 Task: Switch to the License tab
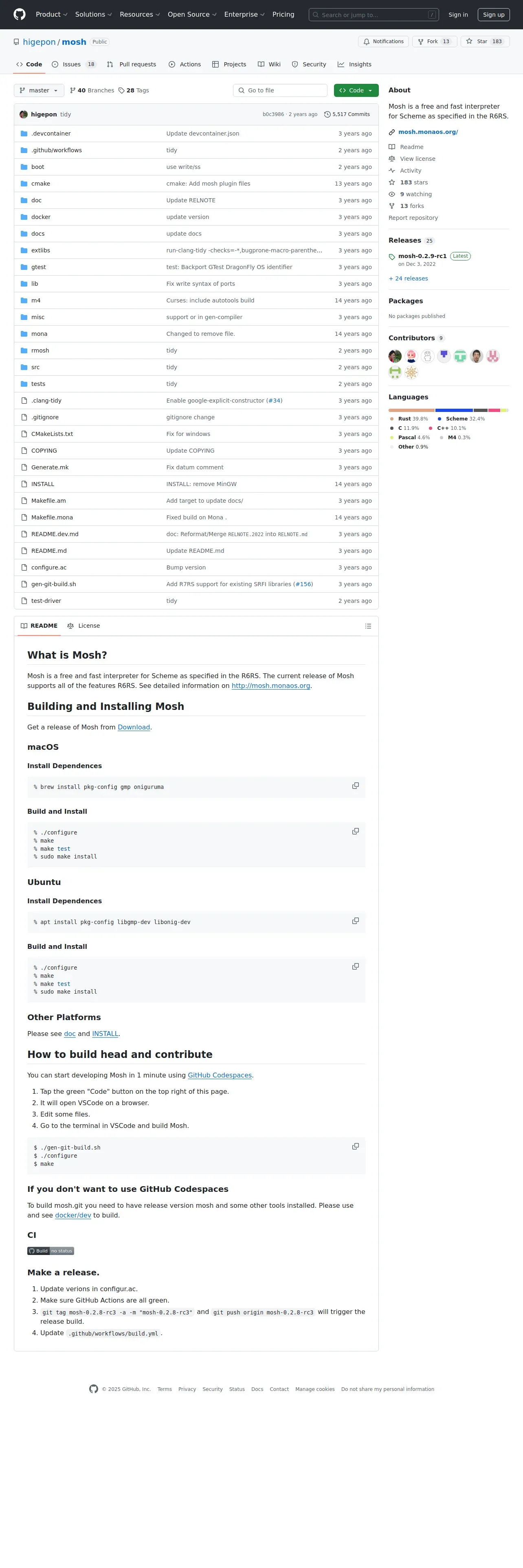coord(84,626)
